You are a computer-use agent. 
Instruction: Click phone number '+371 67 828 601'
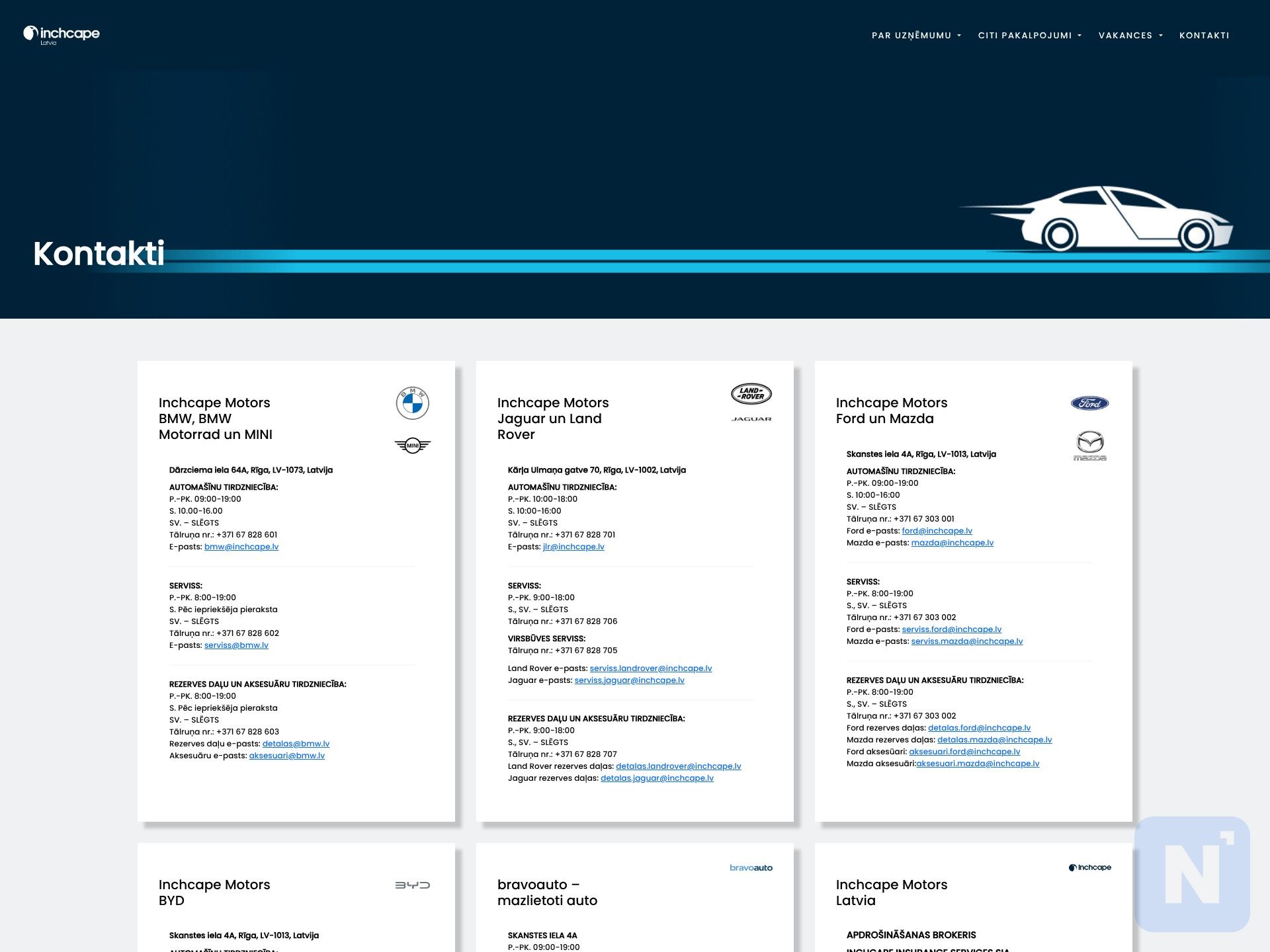coord(247,535)
